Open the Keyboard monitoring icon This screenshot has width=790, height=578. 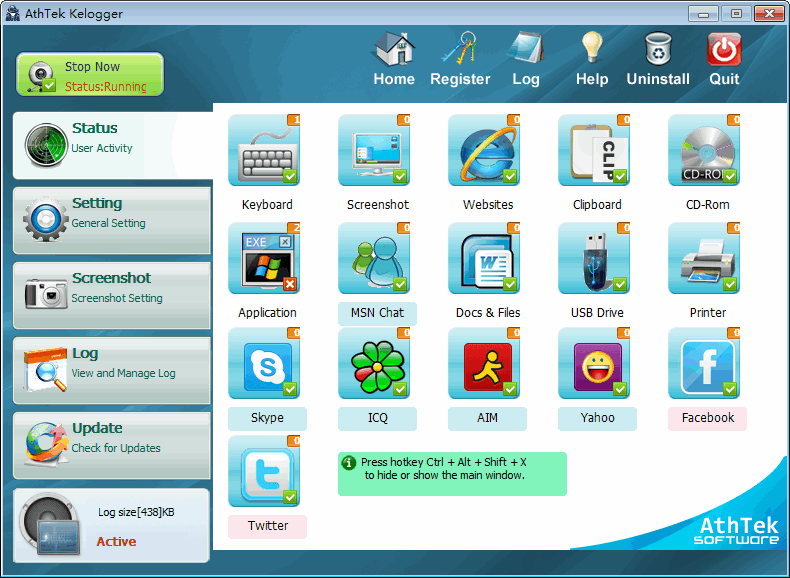pyautogui.click(x=264, y=150)
